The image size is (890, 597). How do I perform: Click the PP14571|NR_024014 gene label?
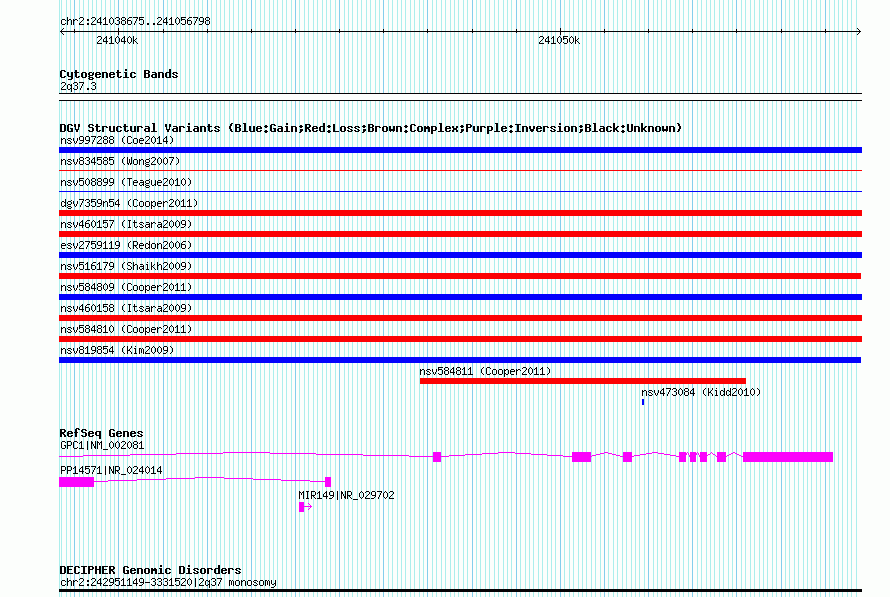pos(111,470)
